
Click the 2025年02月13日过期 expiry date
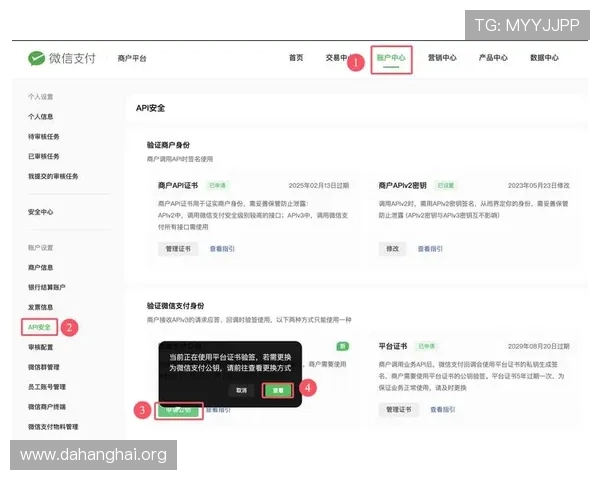(318, 186)
